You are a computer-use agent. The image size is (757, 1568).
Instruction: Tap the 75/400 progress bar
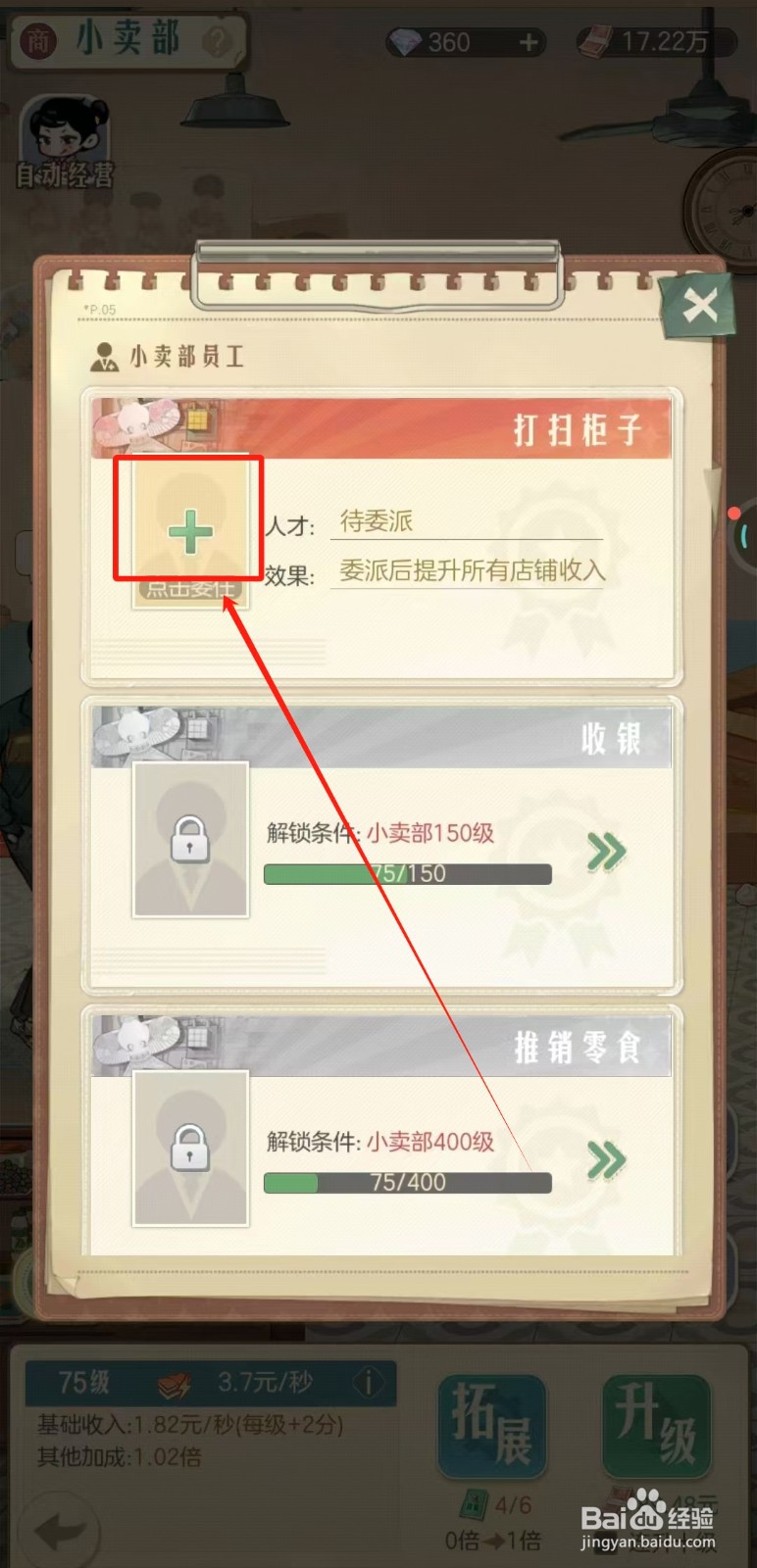408,1182
